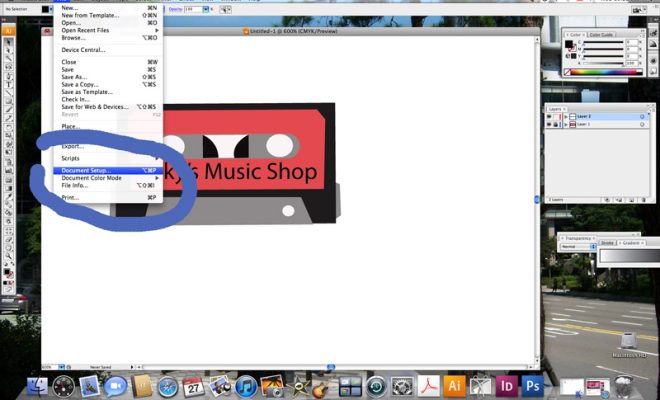
Task: Toggle the lock column for Layer 2
Action: [x=556, y=117]
